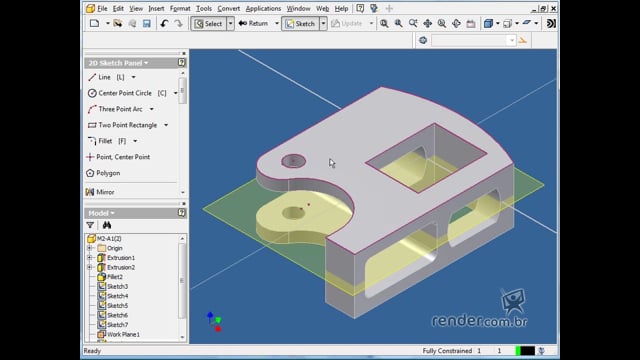Expand the Extrusion1 tree node
640x360 pixels.
90,258
